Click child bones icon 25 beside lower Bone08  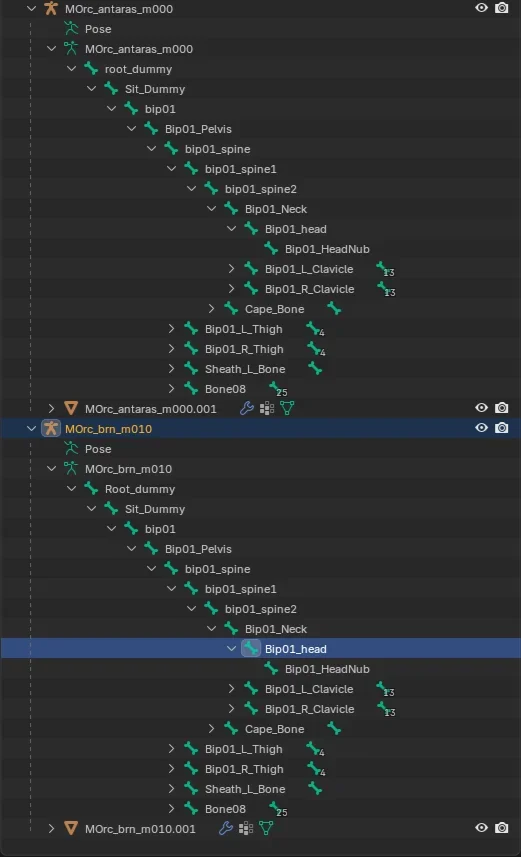pos(278,809)
